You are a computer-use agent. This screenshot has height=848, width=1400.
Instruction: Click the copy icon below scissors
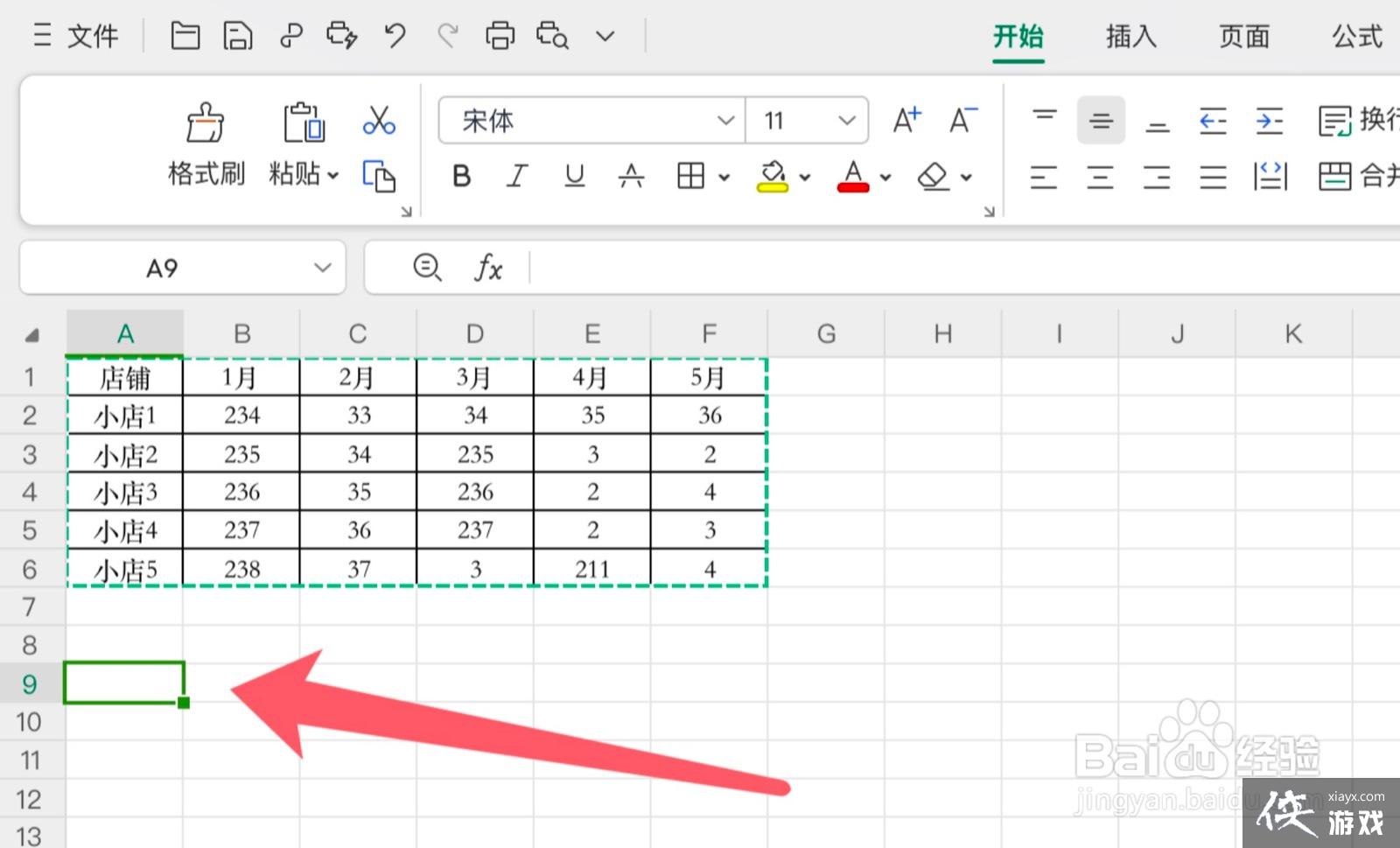point(379,176)
